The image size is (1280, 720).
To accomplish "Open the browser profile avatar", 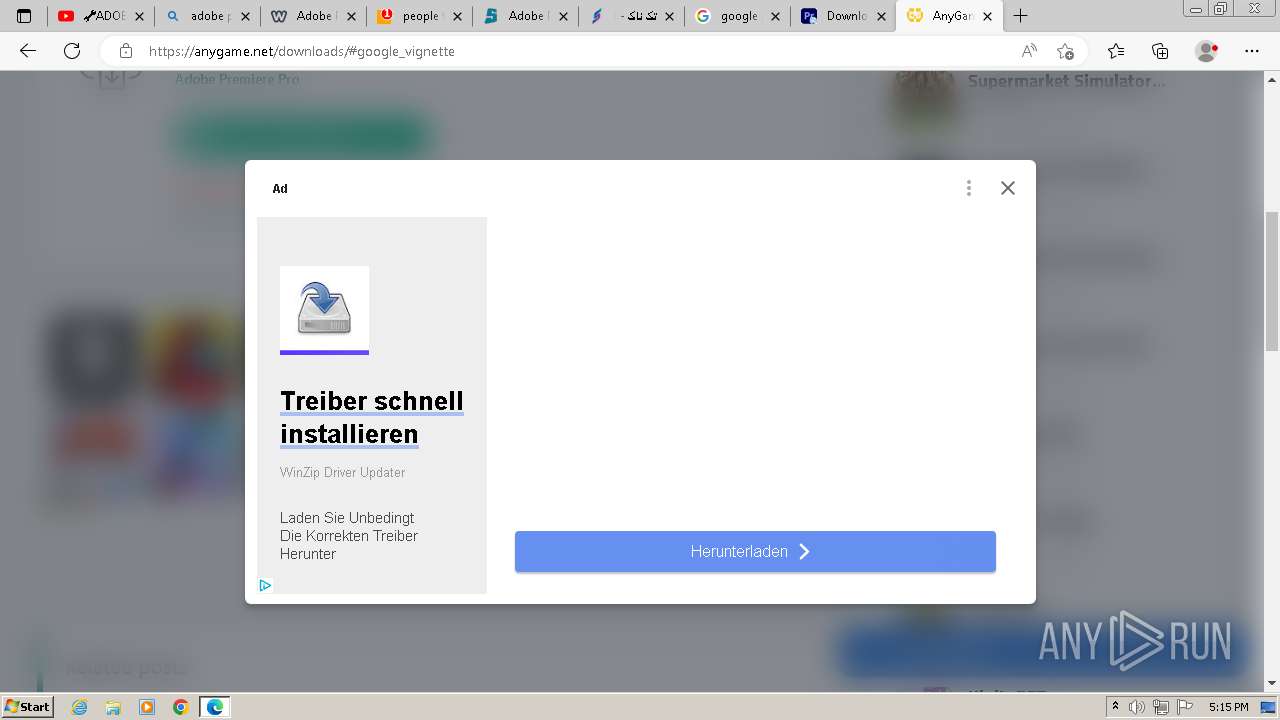I will coord(1207,51).
